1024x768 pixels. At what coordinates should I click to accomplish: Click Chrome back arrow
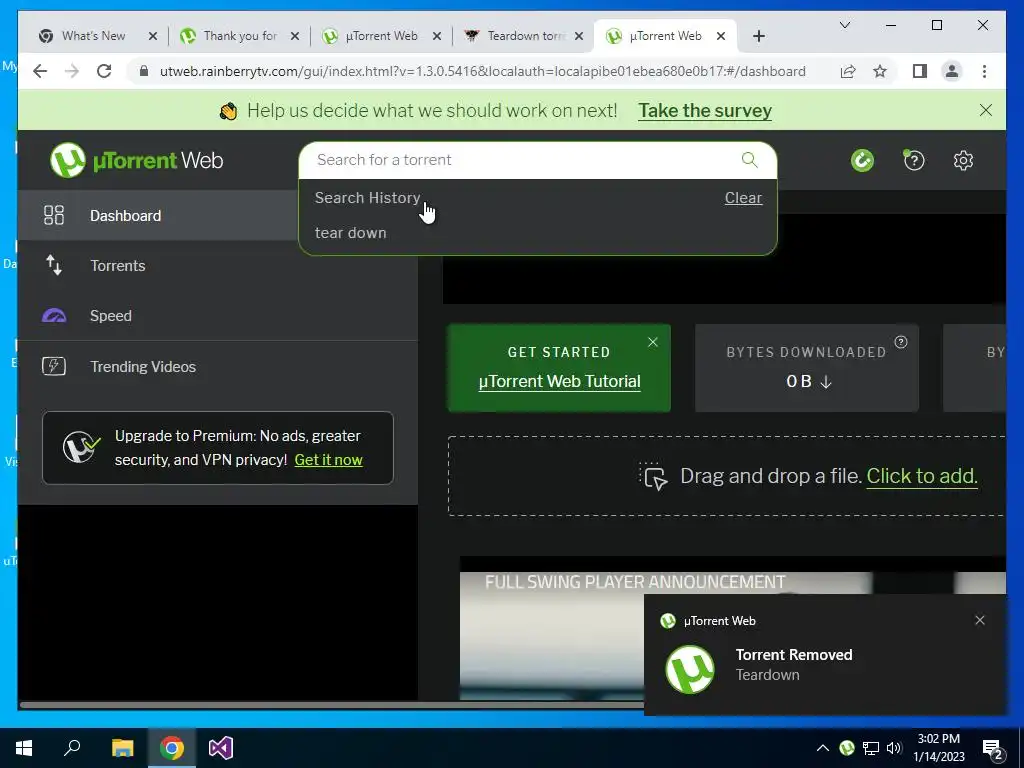point(40,71)
